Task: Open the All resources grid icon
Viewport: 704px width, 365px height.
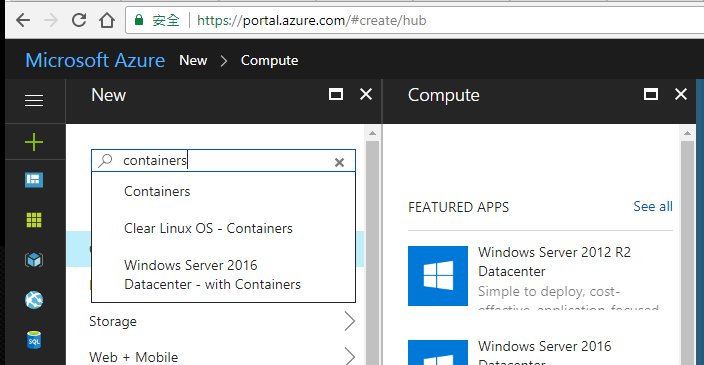Action: point(34,220)
